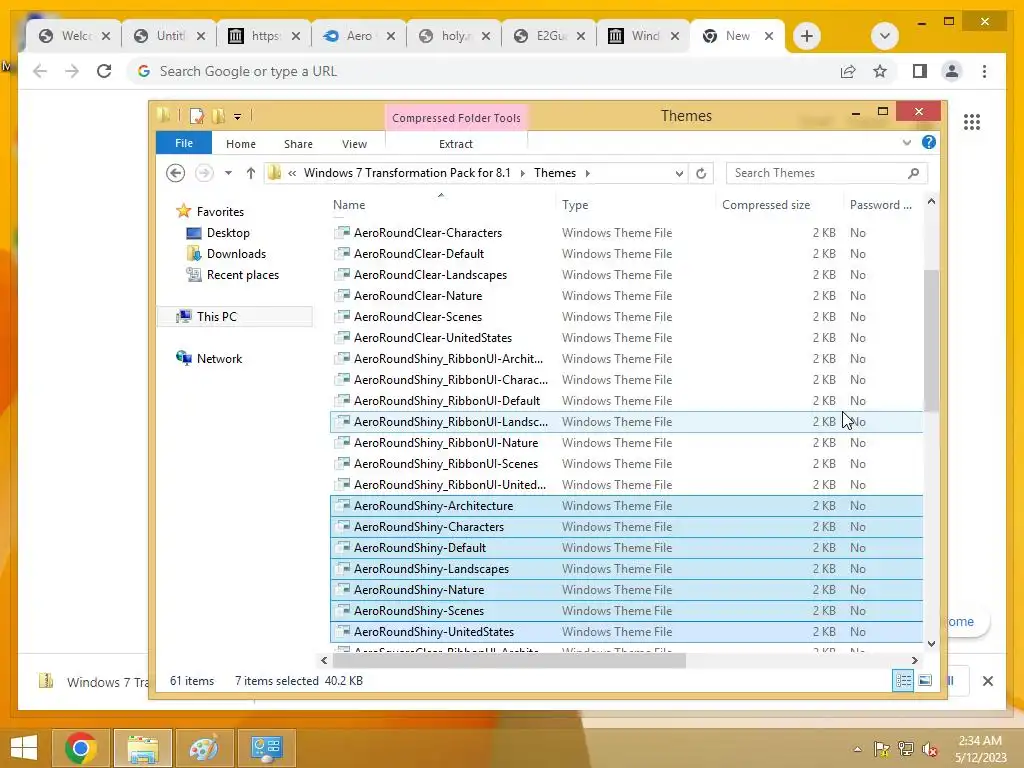Open recent locations dropdown arrow
Viewport: 1024px width, 768px height.
[x=228, y=173]
